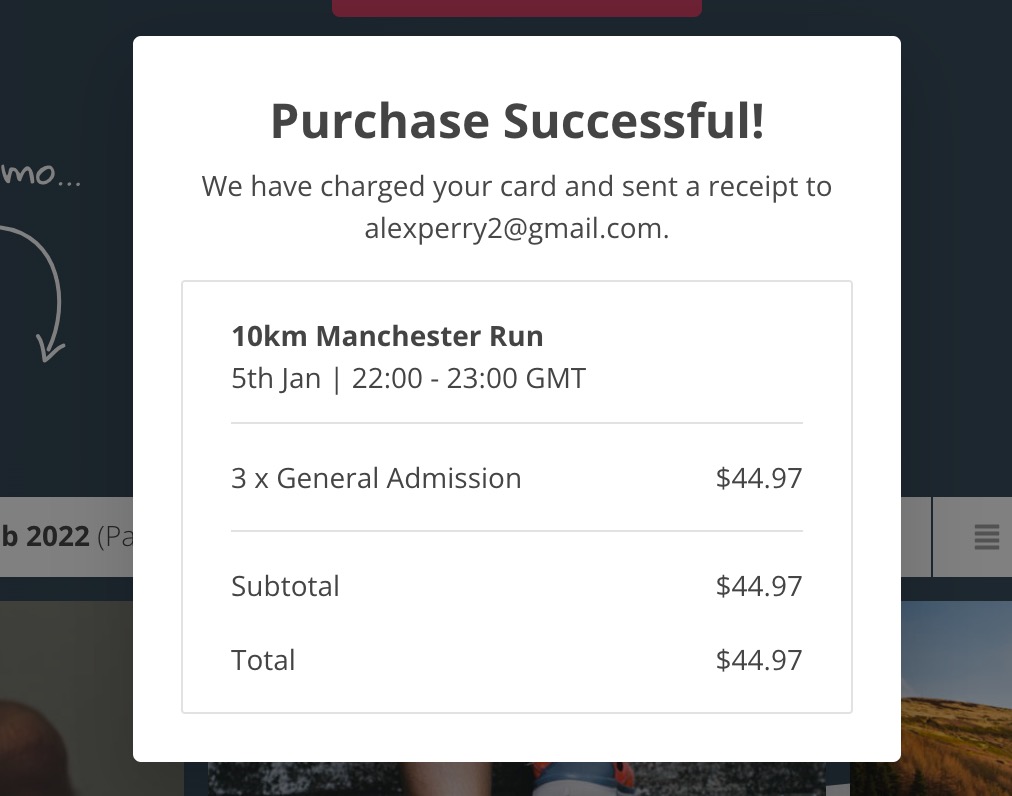
Task: Dismiss dialog via dark overlay at top left
Action: 65,65
